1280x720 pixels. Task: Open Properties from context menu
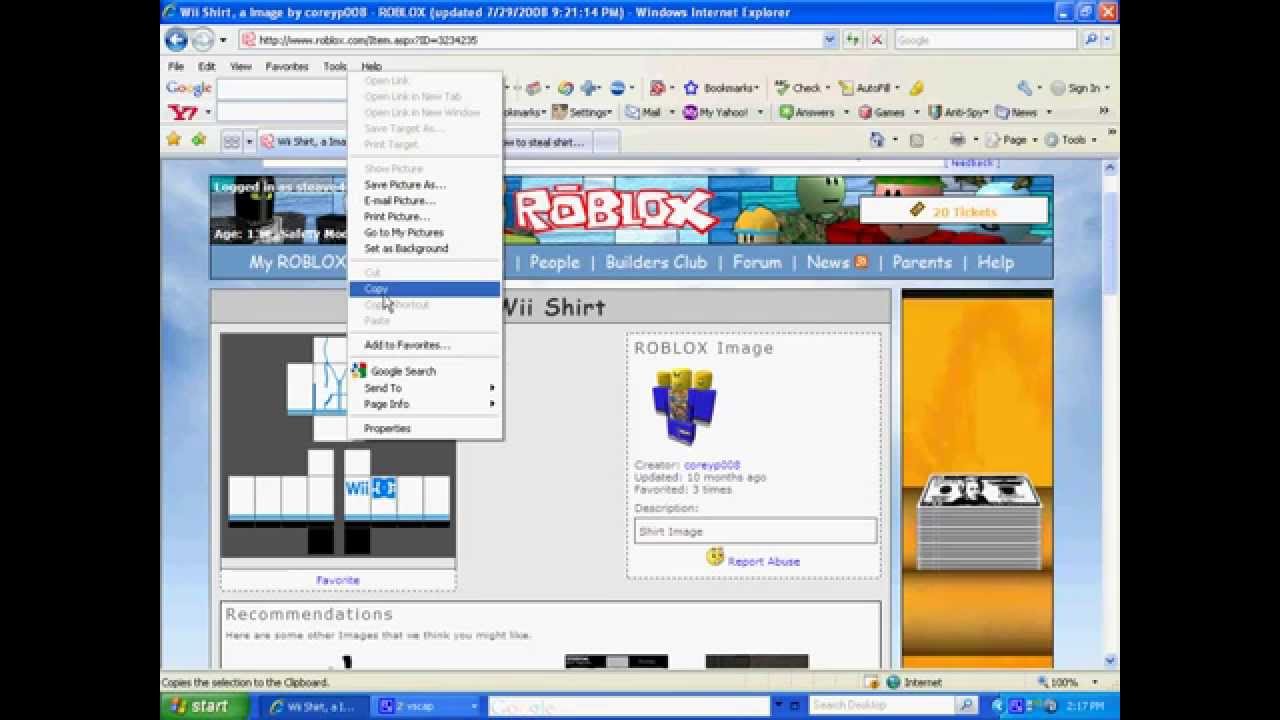(x=424, y=429)
